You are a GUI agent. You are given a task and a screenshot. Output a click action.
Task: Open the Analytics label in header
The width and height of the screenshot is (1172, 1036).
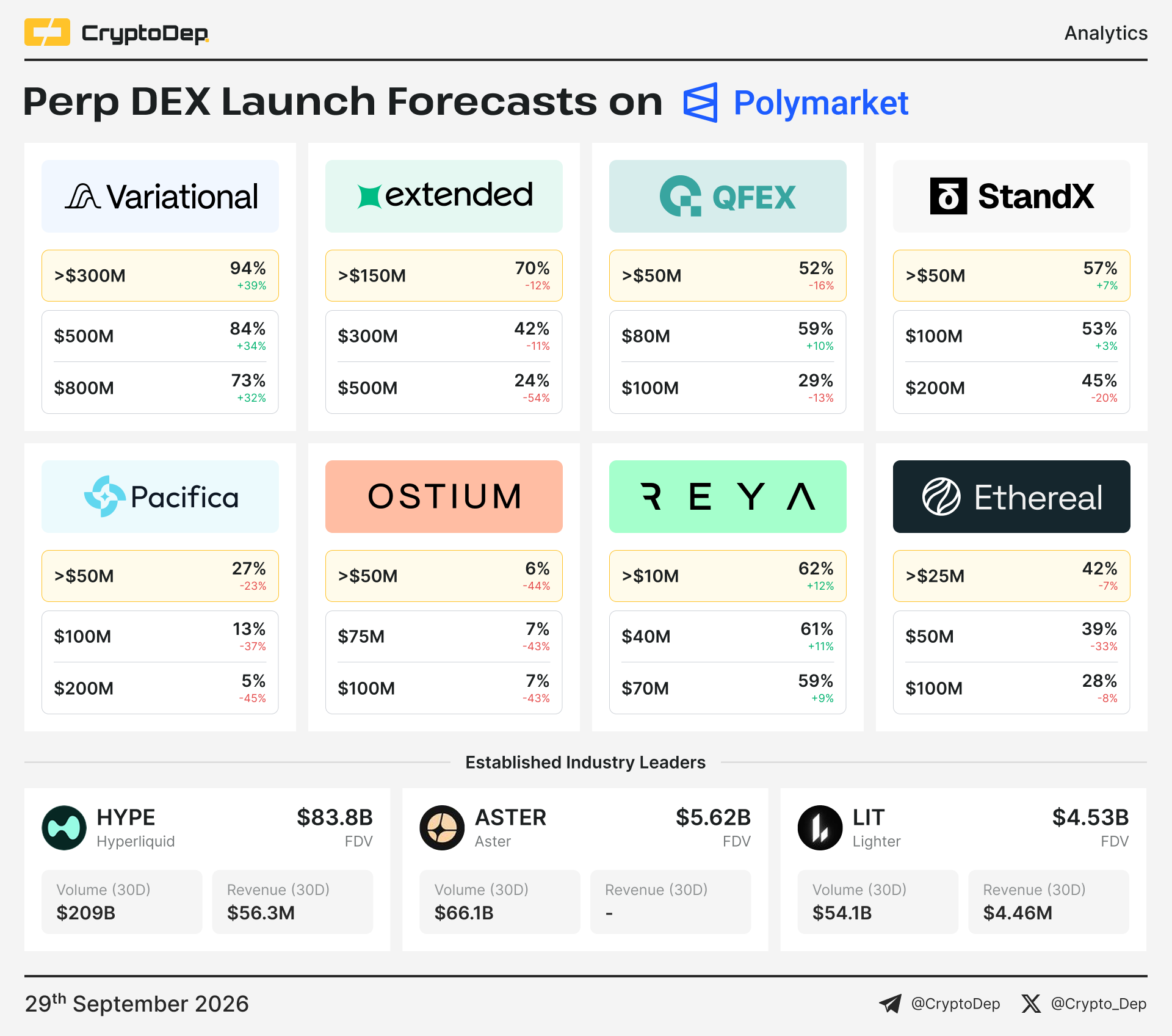coord(1105,33)
